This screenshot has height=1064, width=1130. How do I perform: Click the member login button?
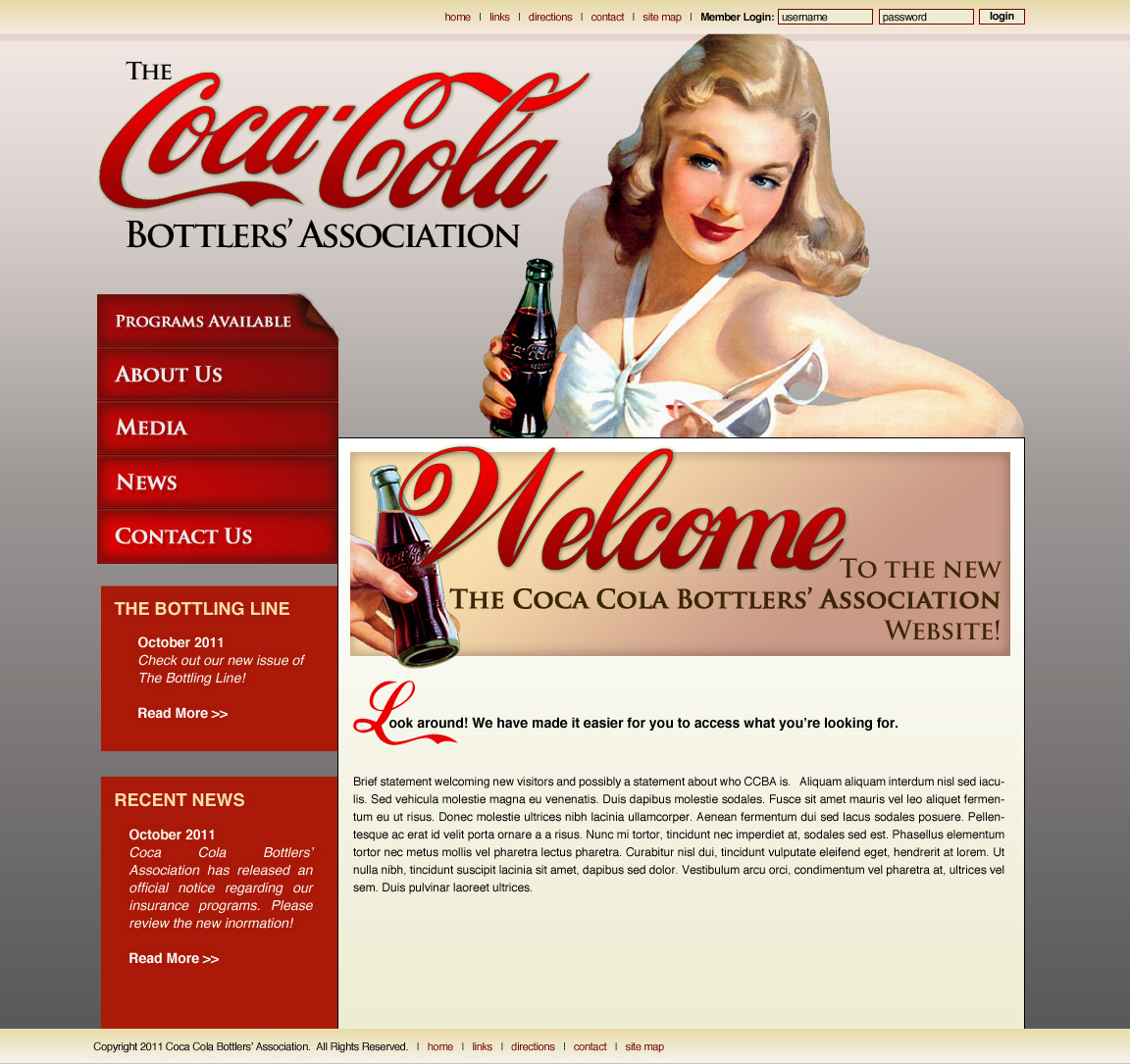click(1002, 17)
